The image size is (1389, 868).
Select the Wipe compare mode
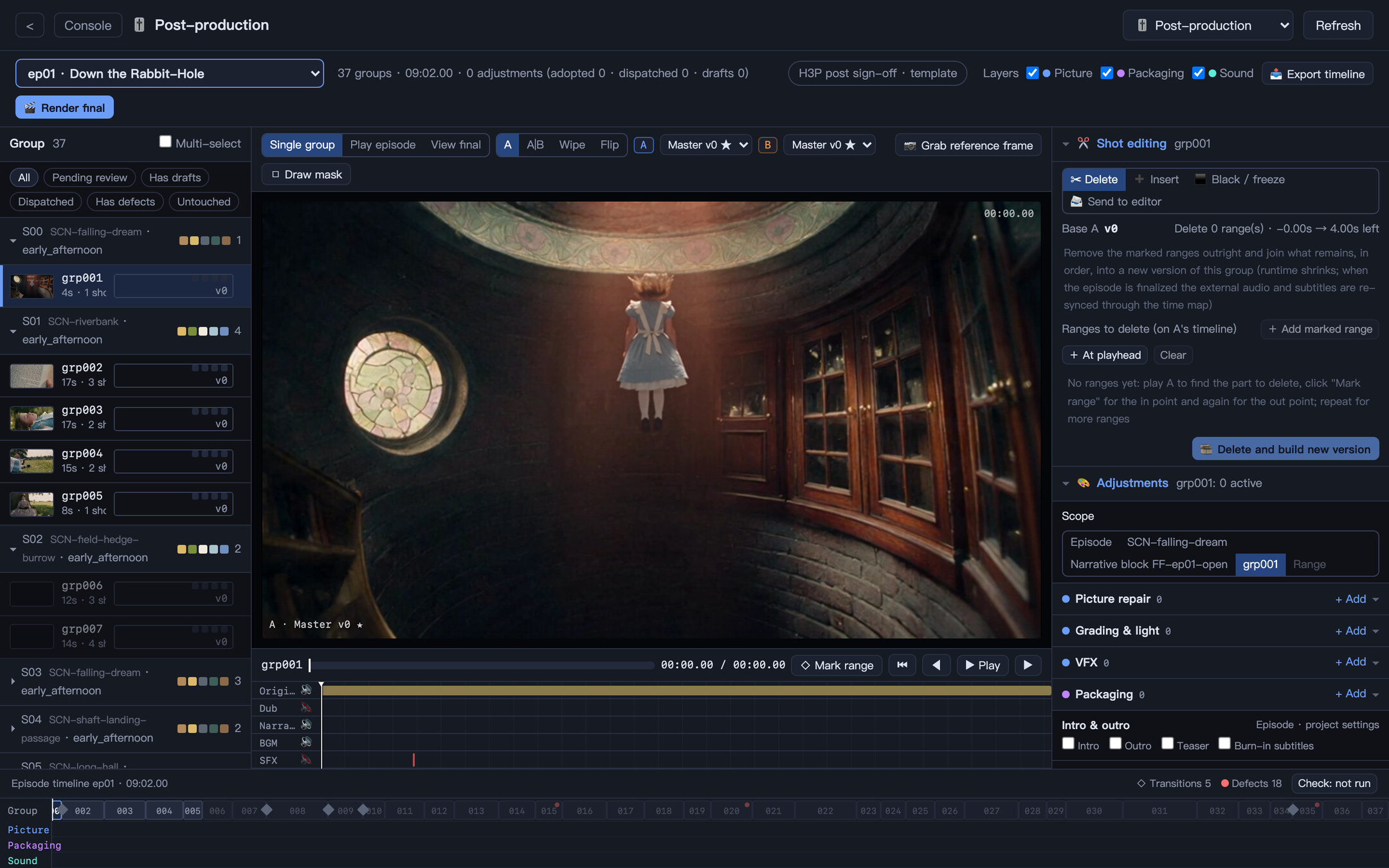point(572,145)
